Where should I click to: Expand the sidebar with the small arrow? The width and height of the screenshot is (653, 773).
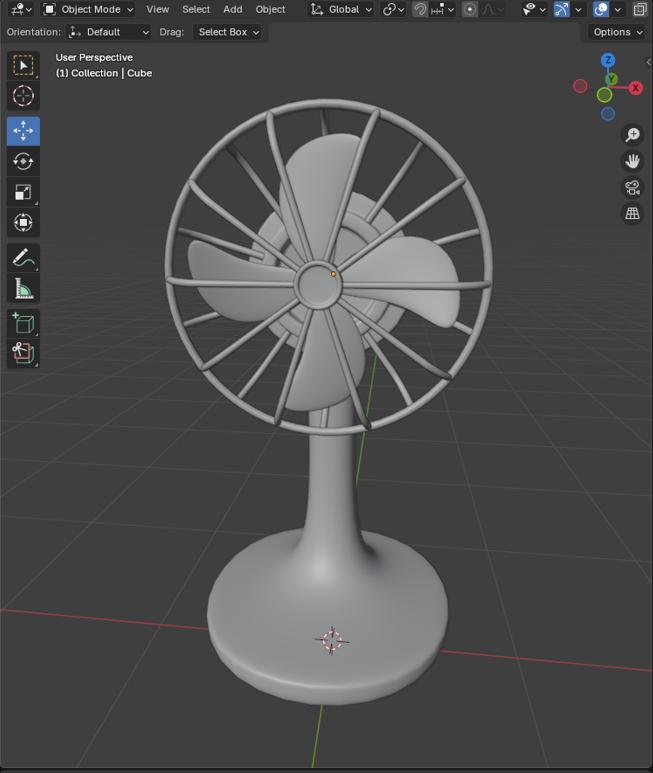click(649, 62)
